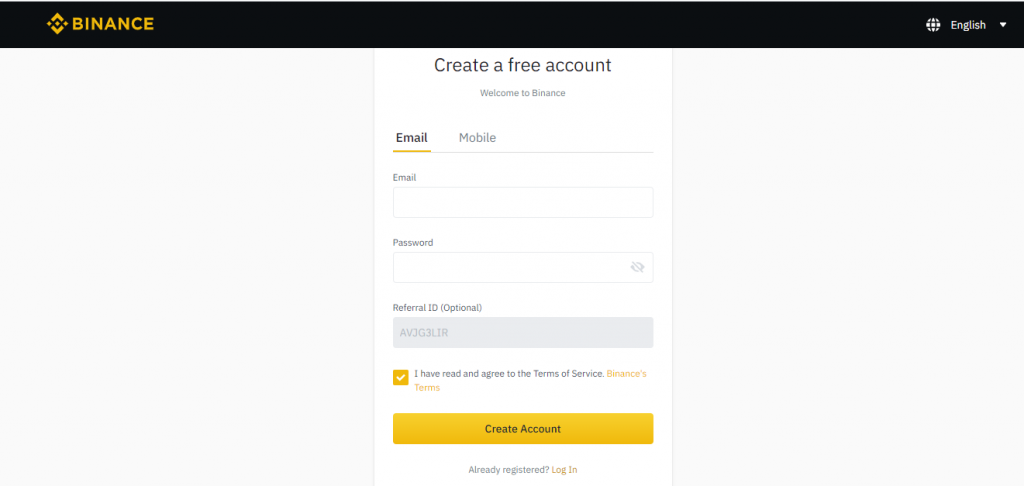
Task: Click the Binance diamond logo icon
Action: 57,24
